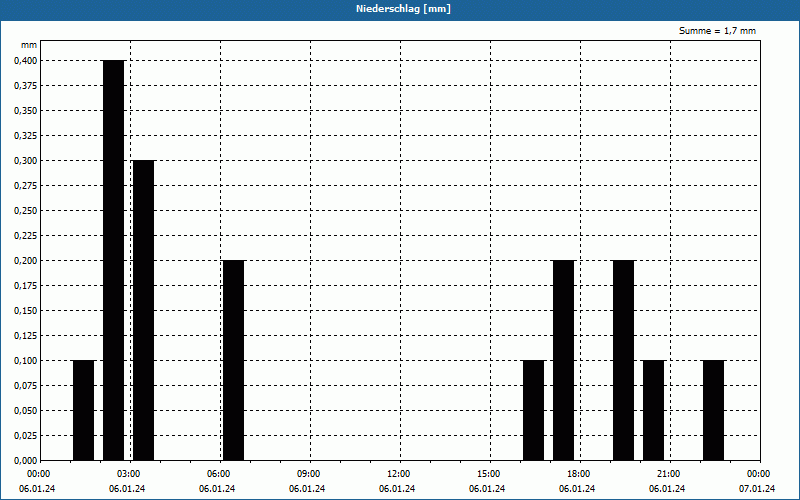
Task: Click the 0,100 mm bar before 03:00
Action: [84, 410]
